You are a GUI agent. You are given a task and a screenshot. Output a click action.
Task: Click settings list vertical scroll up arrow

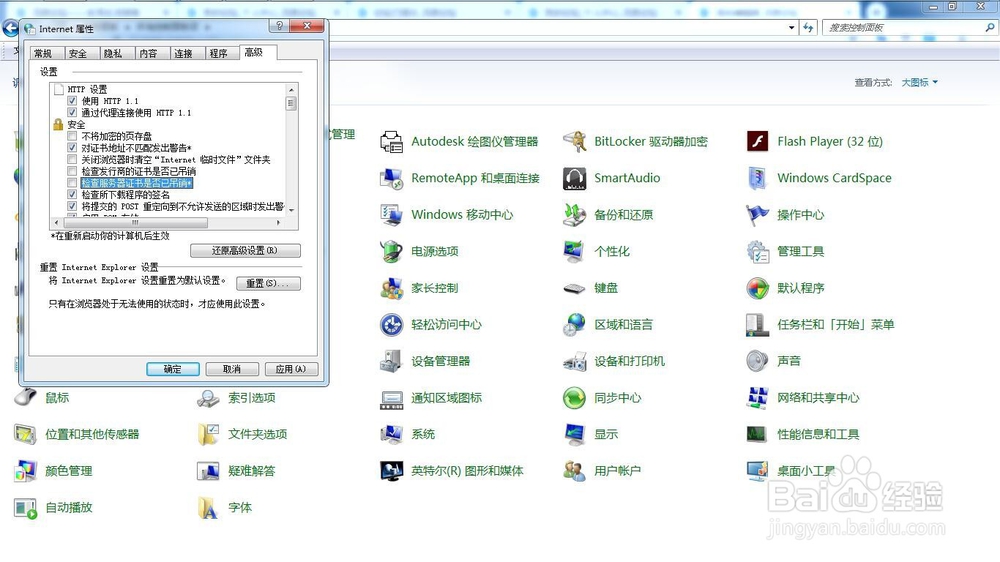(x=291, y=90)
